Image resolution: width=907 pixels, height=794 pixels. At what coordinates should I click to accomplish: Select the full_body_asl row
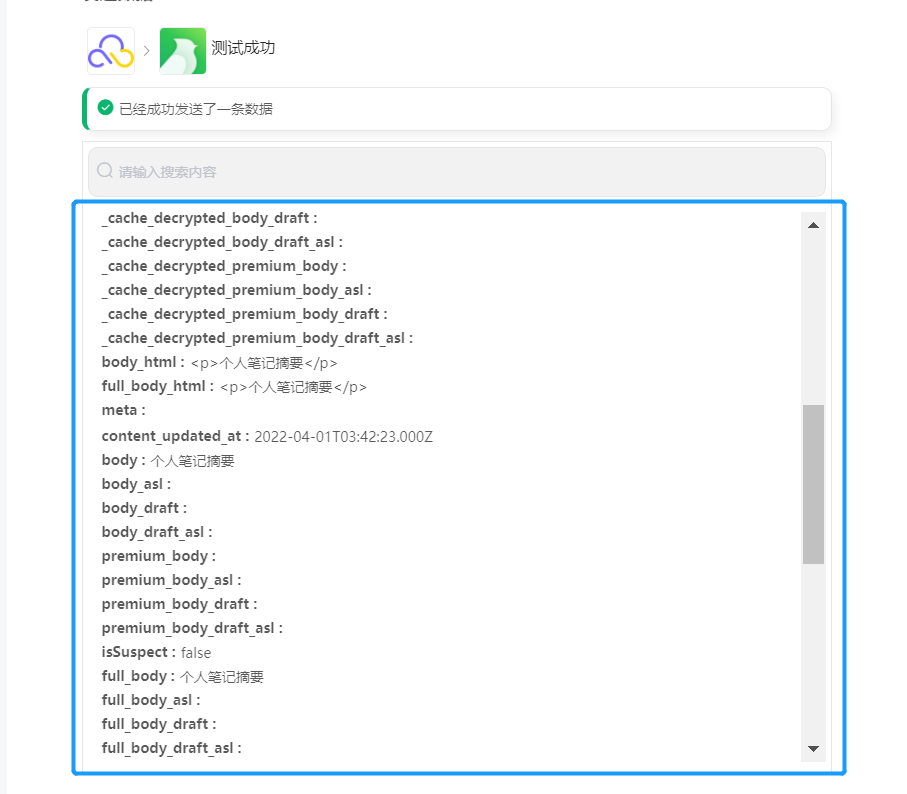pos(152,700)
